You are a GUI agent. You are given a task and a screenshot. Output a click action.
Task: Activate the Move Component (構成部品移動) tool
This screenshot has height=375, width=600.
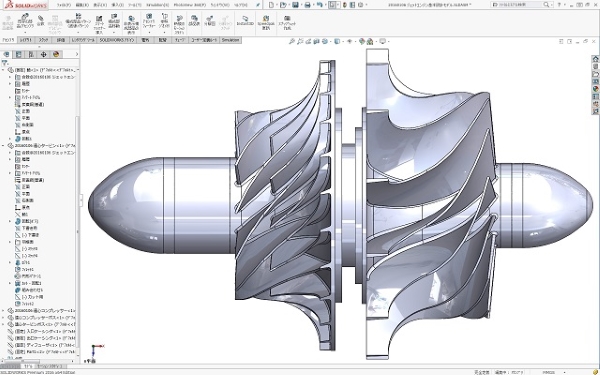click(x=114, y=21)
